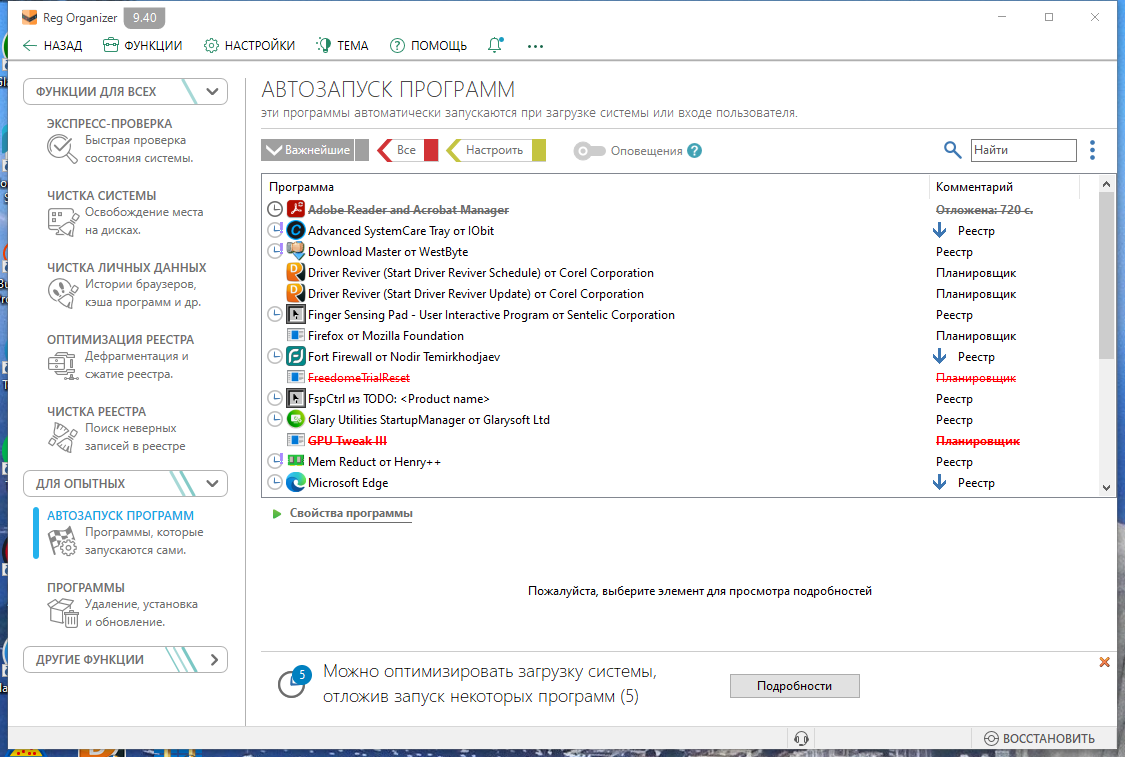Click the Notifications help question mark
1125x757 pixels.
[695, 151]
